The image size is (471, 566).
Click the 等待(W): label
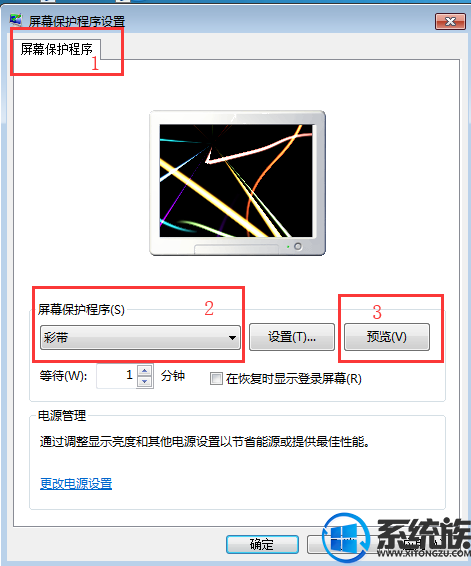tap(63, 376)
